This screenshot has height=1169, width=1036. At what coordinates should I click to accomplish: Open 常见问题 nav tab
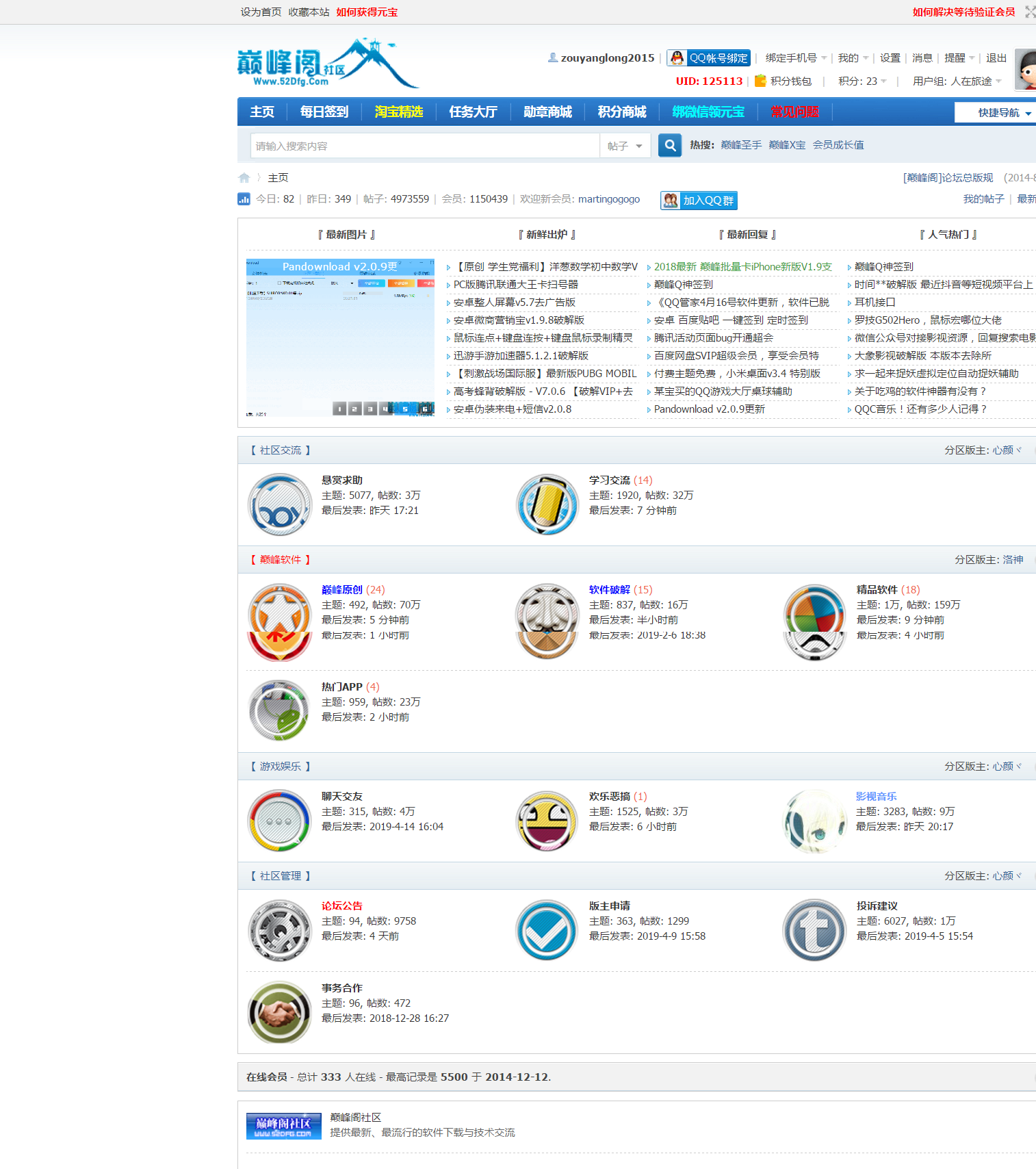795,112
